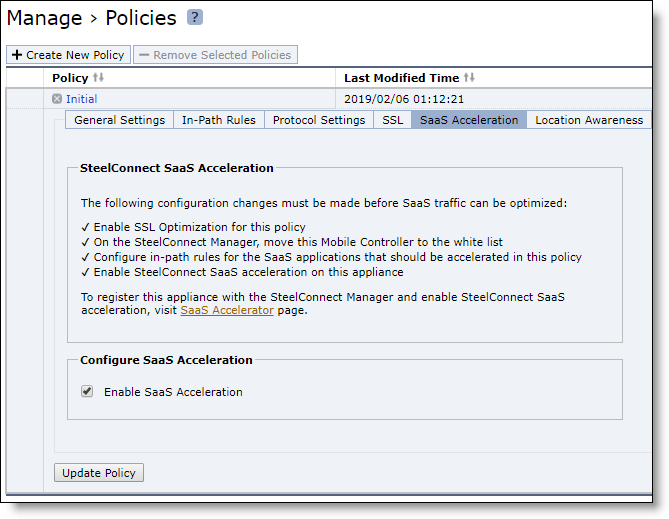This screenshot has width=669, height=519.
Task: Sort by Policy column arrows
Action: coord(99,78)
